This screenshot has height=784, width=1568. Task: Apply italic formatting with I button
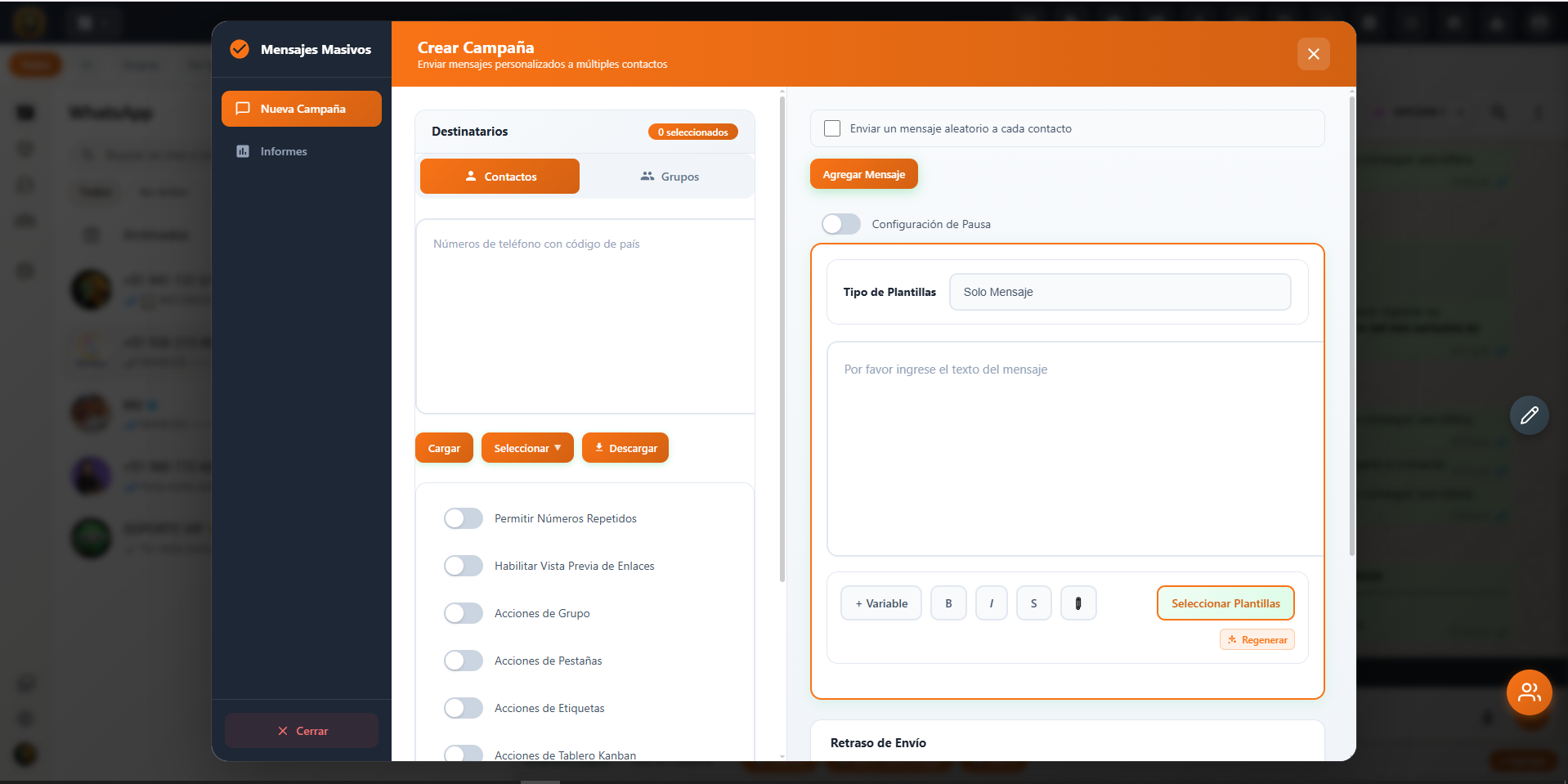991,603
